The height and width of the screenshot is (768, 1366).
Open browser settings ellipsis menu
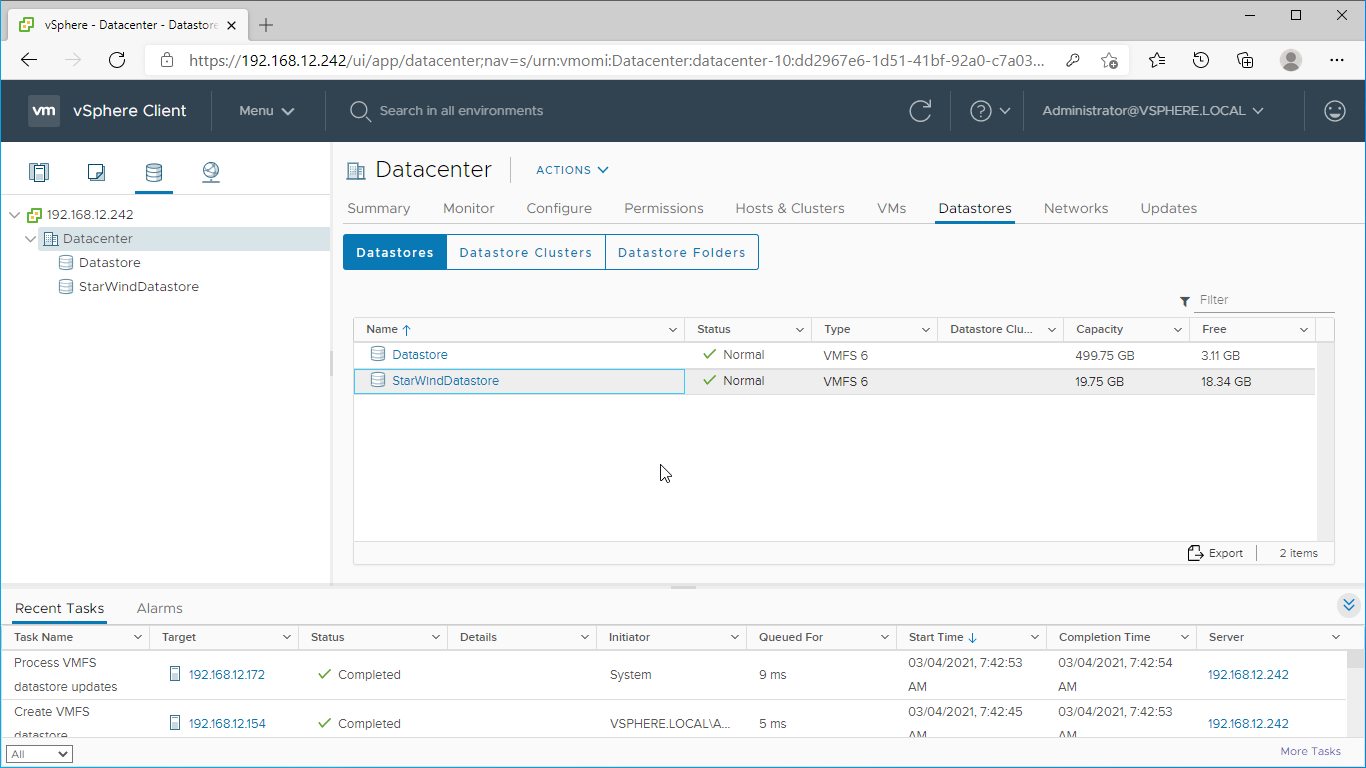(x=1337, y=60)
